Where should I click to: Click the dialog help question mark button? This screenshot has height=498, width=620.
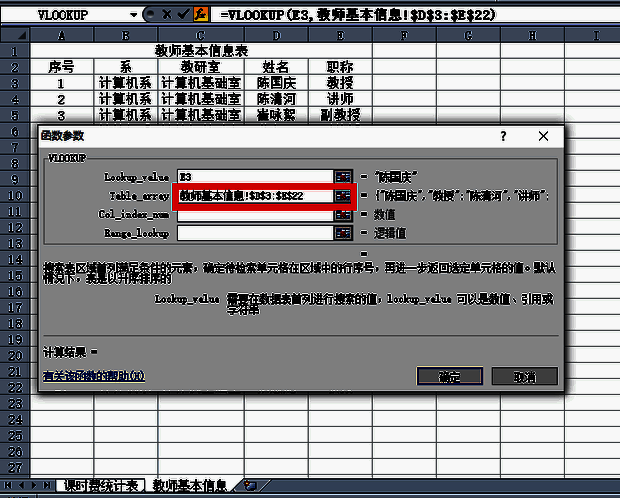tap(503, 136)
